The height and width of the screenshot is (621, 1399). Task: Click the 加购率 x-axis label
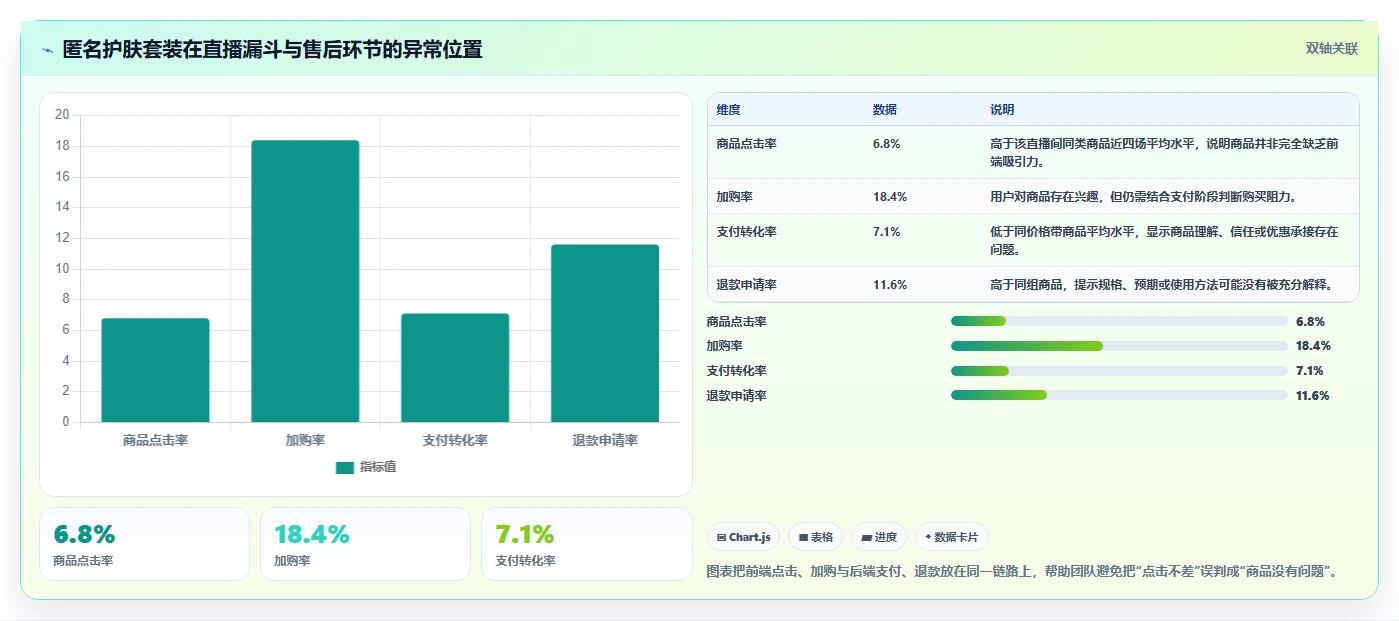point(305,440)
